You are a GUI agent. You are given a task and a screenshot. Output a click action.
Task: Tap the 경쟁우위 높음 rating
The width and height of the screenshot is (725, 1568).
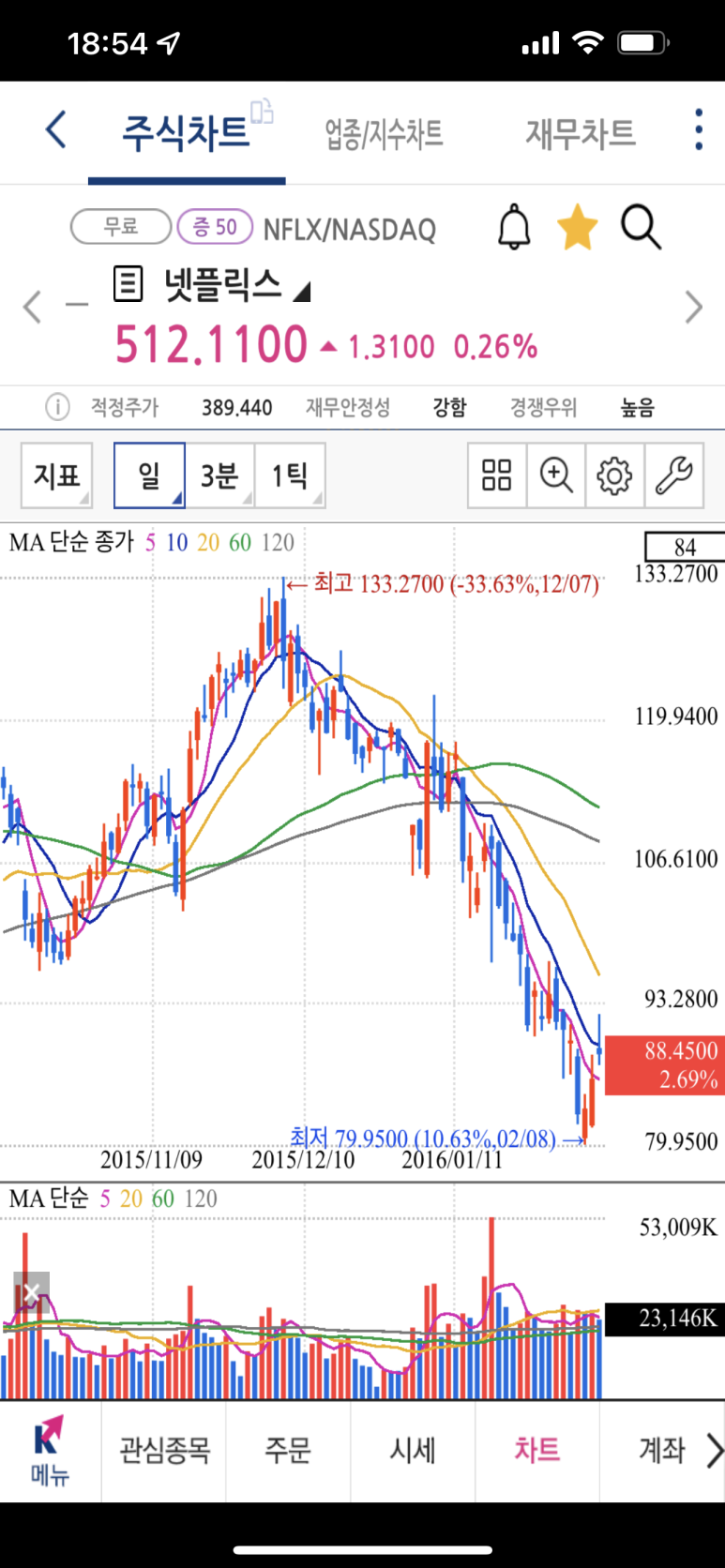coord(582,407)
